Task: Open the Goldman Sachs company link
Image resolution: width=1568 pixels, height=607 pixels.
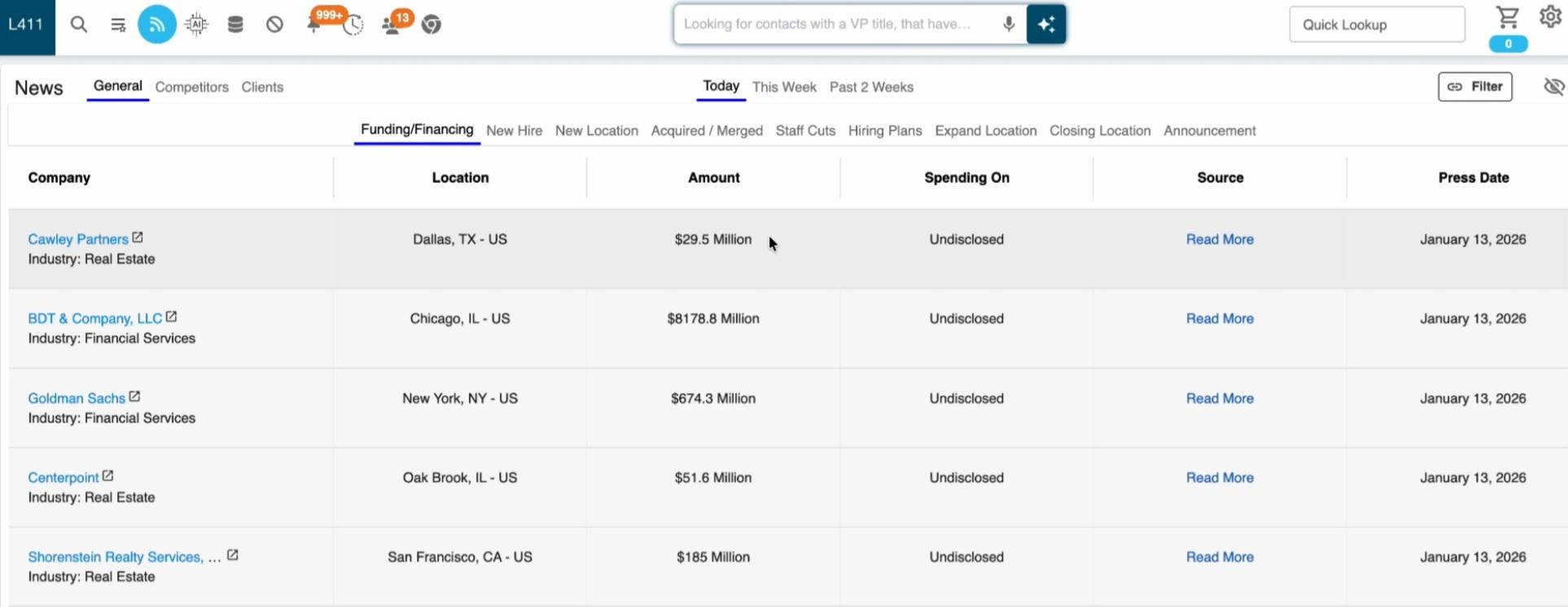Action: (x=77, y=399)
